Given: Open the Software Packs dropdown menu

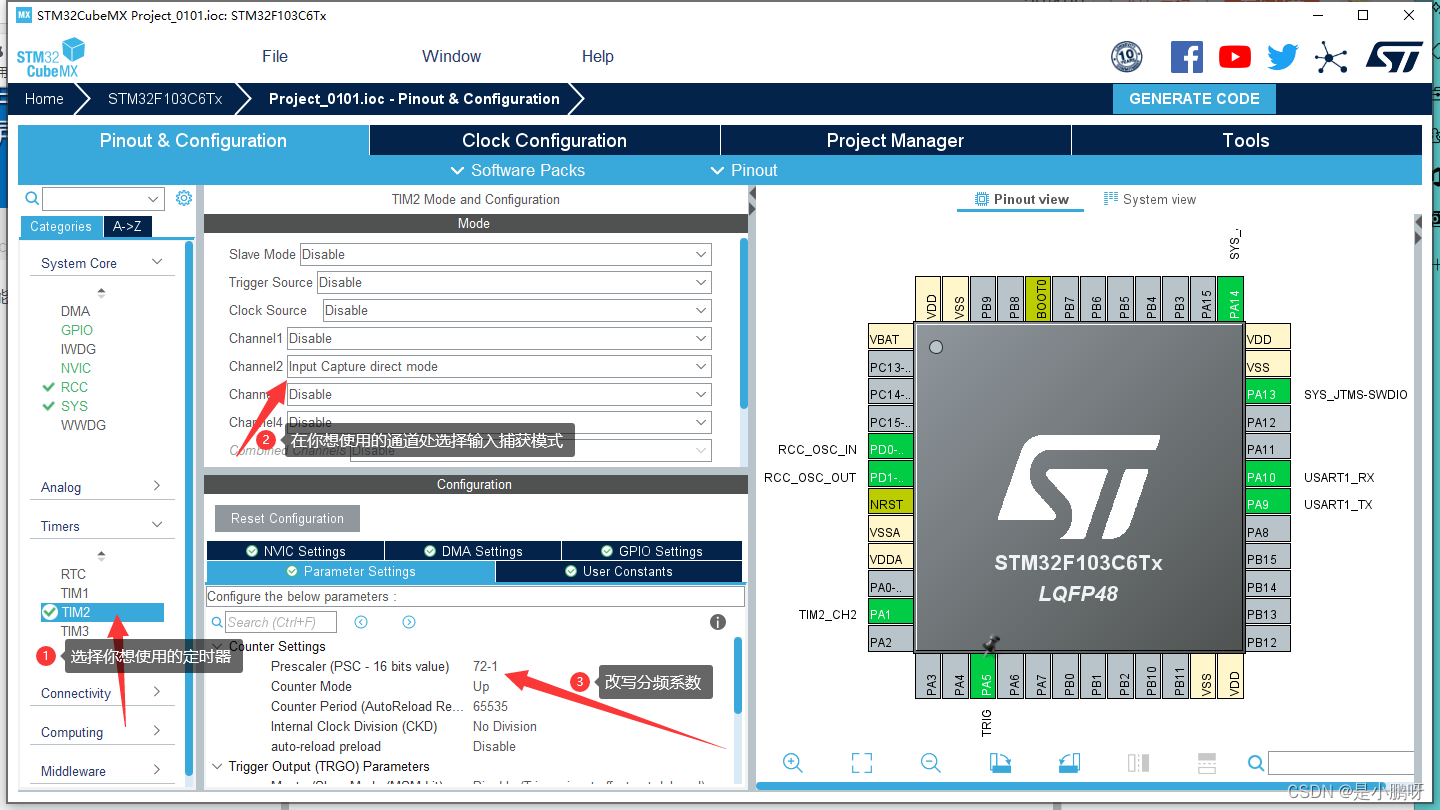Looking at the screenshot, I should point(517,170).
